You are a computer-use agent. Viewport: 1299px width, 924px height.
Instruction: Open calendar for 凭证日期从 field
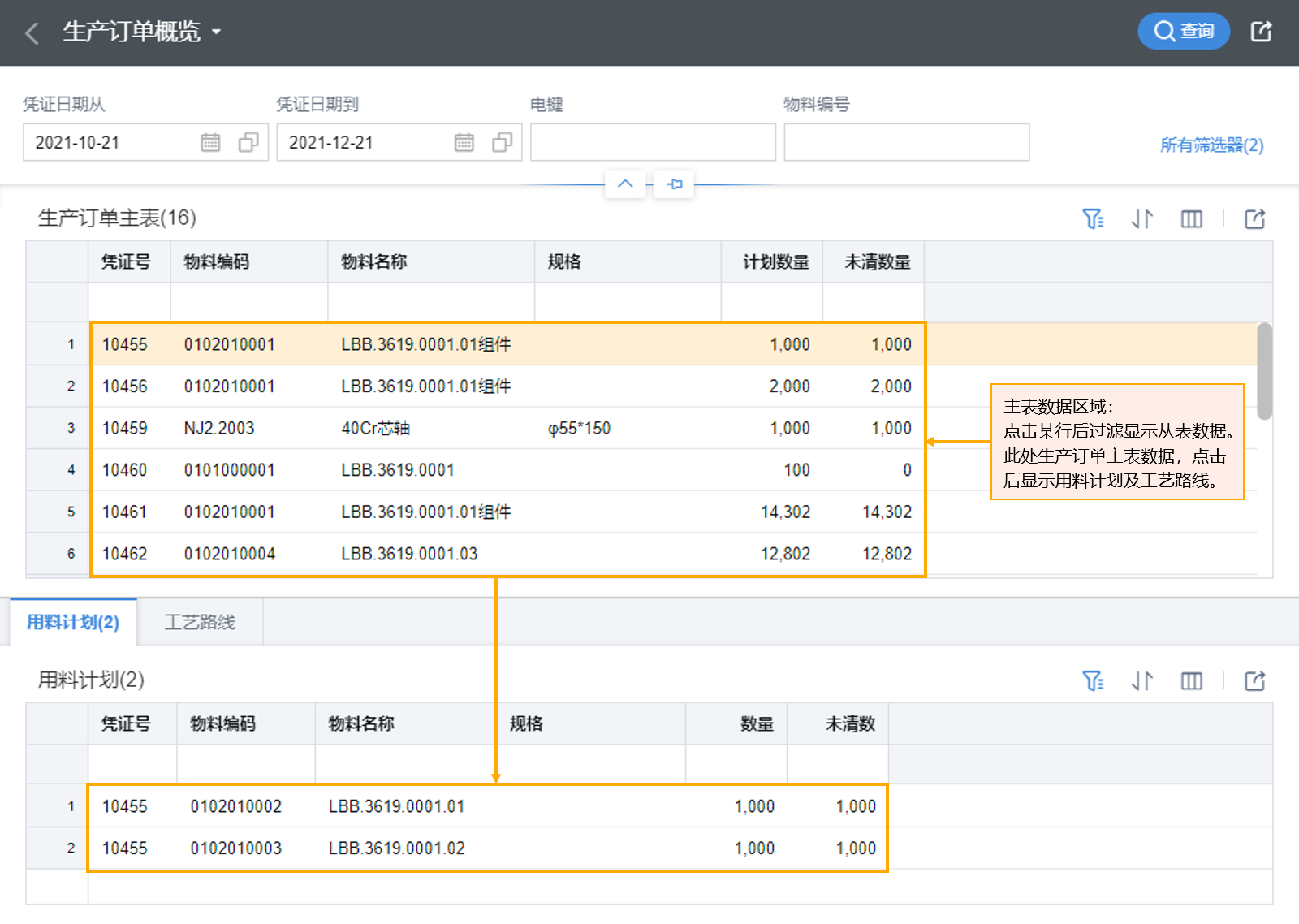click(210, 142)
